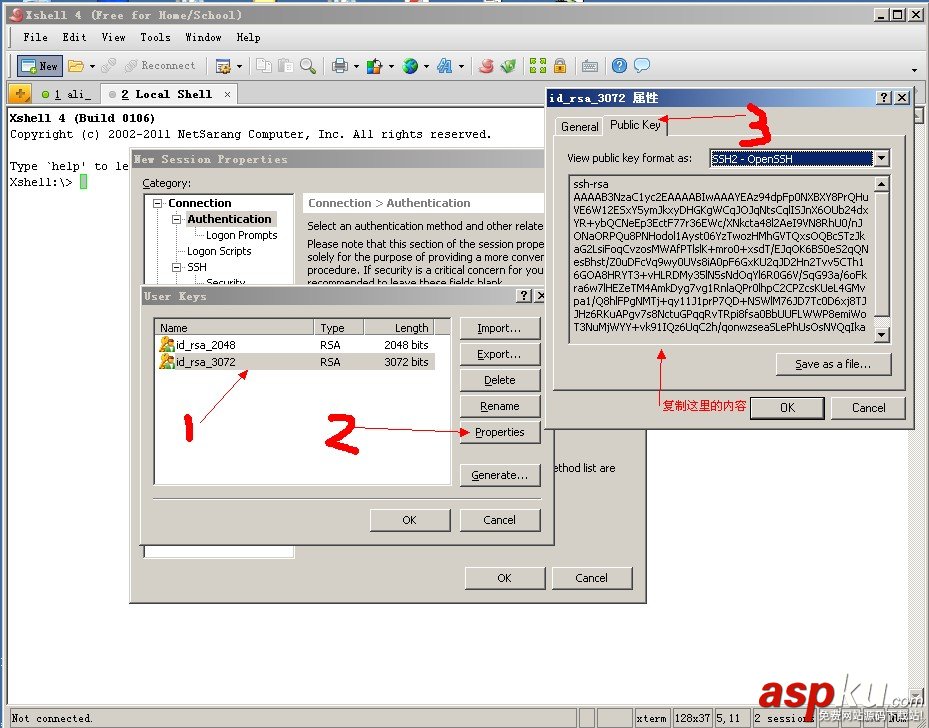Click the speech bubble feedback icon
929x728 pixels.
coord(642,66)
